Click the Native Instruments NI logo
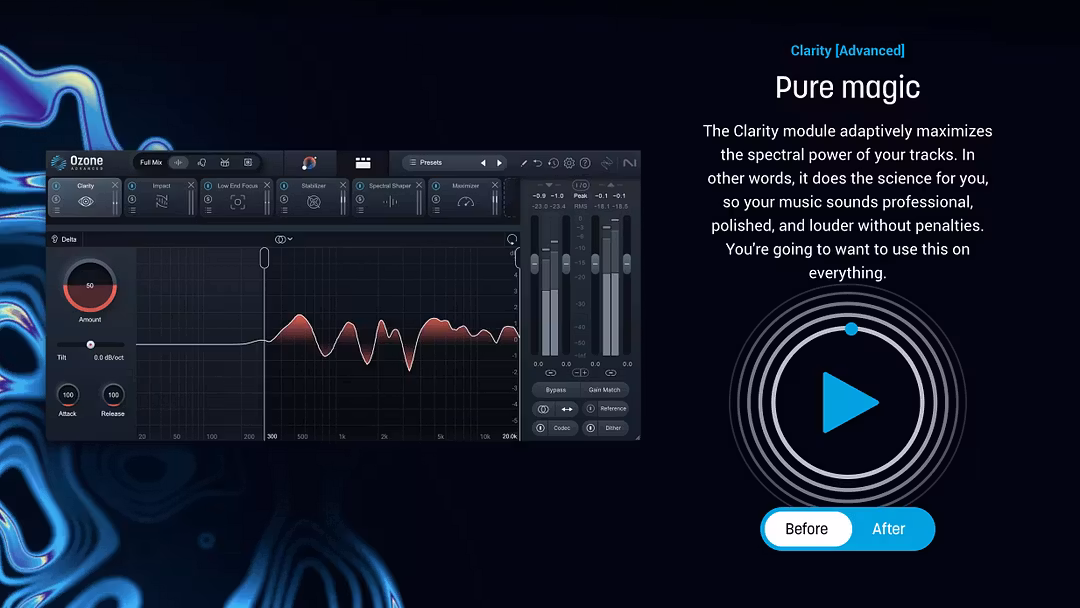This screenshot has width=1080, height=608. tap(630, 163)
